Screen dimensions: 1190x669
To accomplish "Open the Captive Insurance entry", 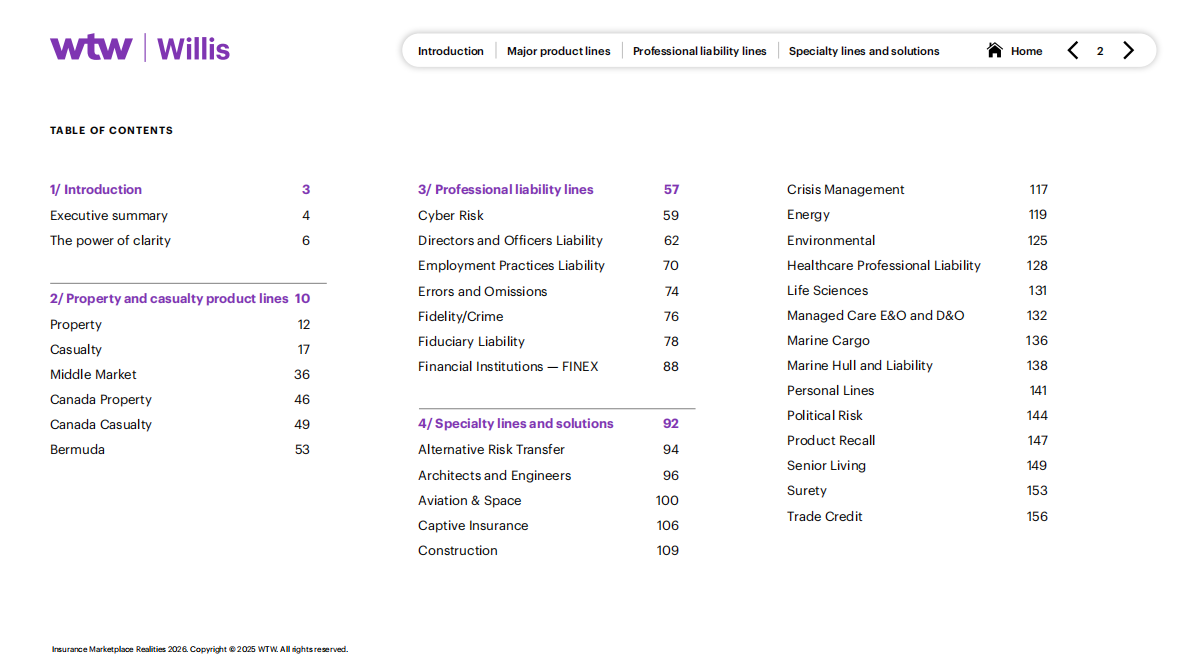I will (473, 525).
